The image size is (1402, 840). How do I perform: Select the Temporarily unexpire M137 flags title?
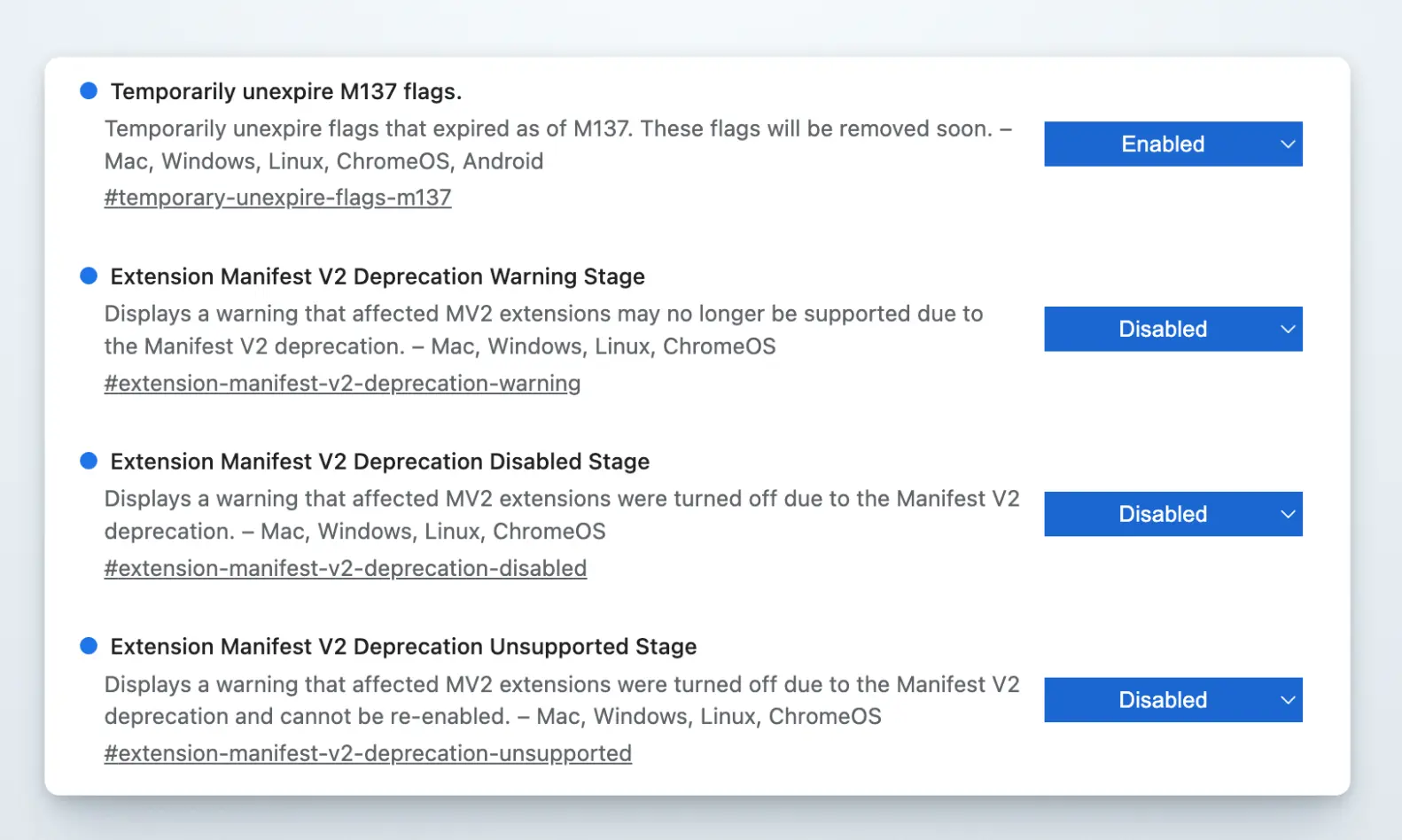285,90
